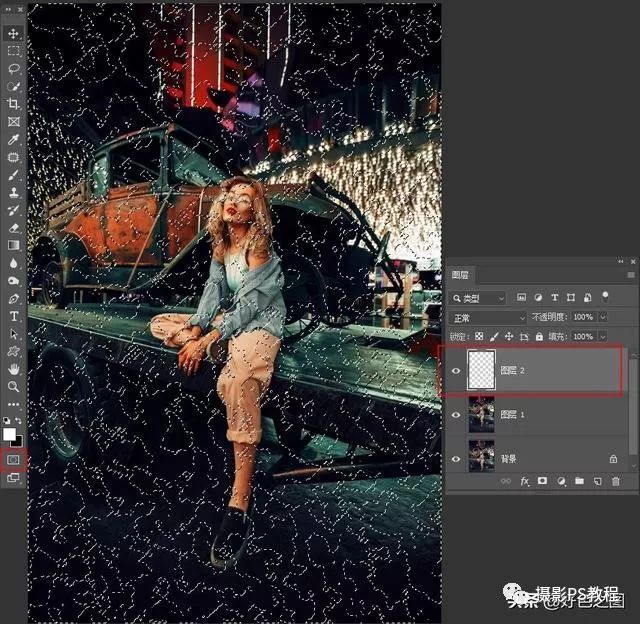Select the 图层 1 layer thumbnail
640x624 pixels.
coord(482,414)
